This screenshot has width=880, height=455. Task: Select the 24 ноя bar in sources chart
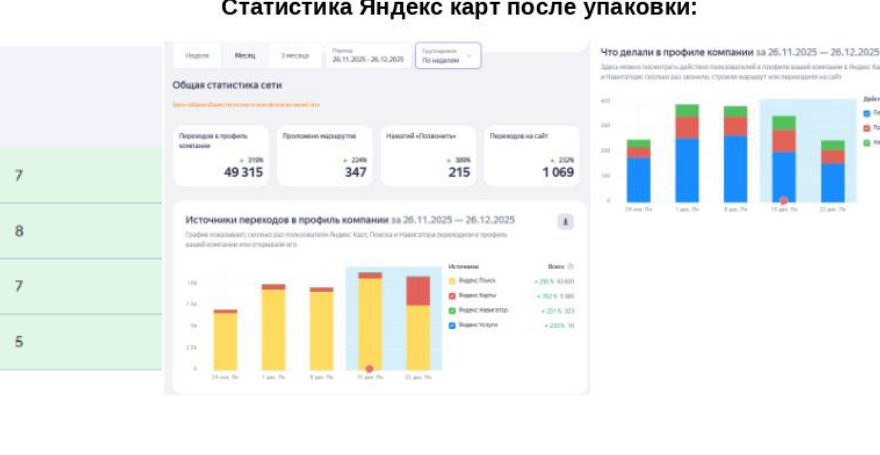point(225,340)
